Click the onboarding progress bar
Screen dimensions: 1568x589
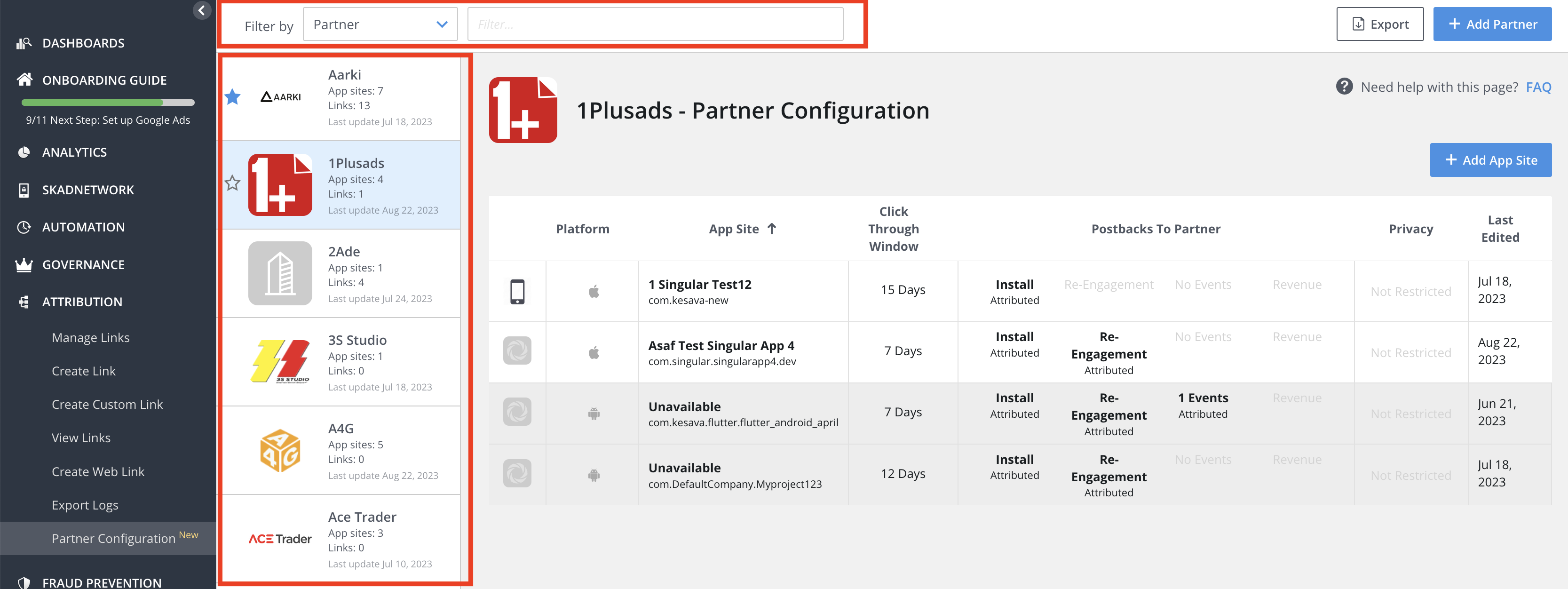point(108,103)
